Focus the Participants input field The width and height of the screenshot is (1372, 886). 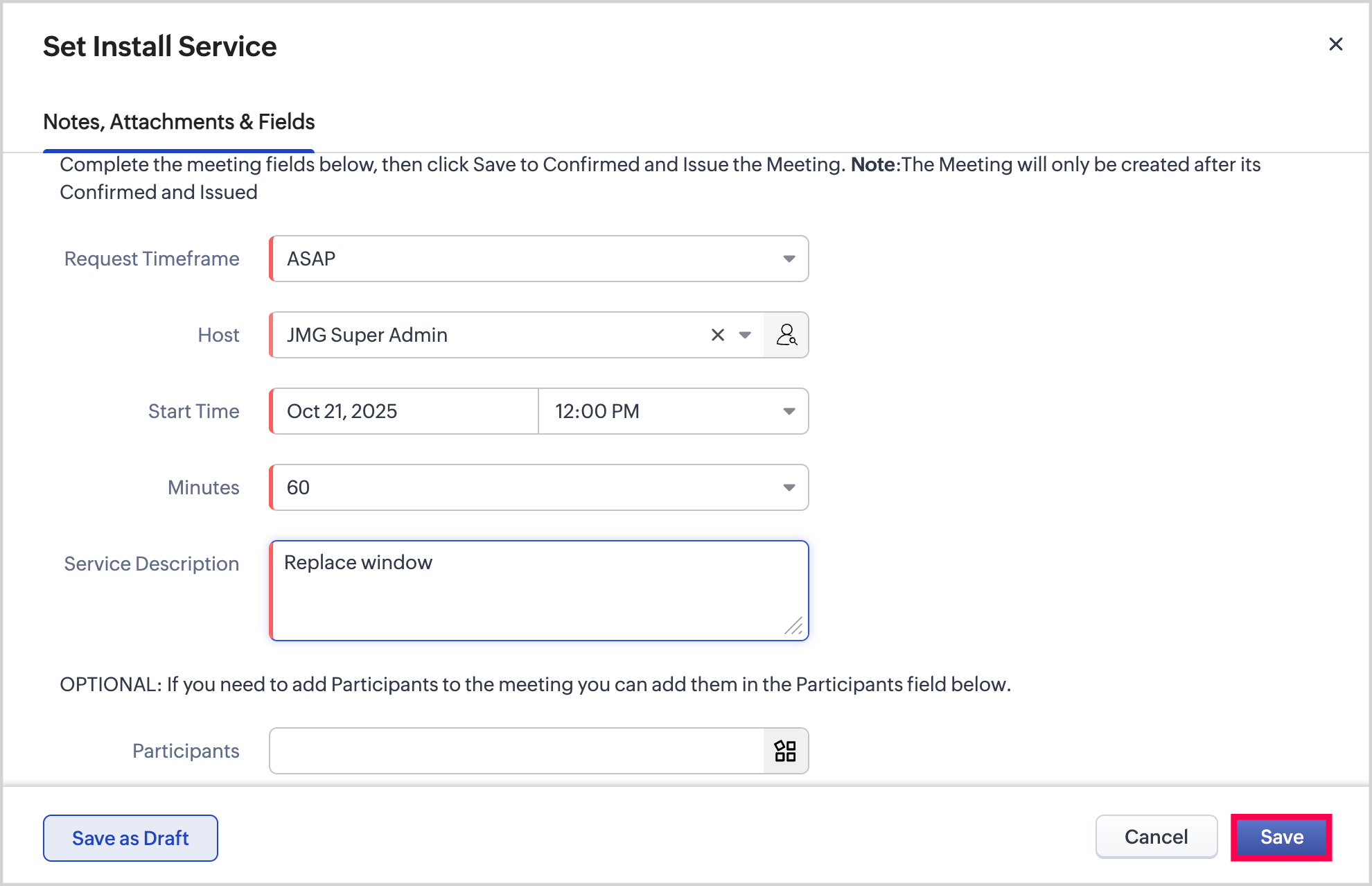pos(516,751)
